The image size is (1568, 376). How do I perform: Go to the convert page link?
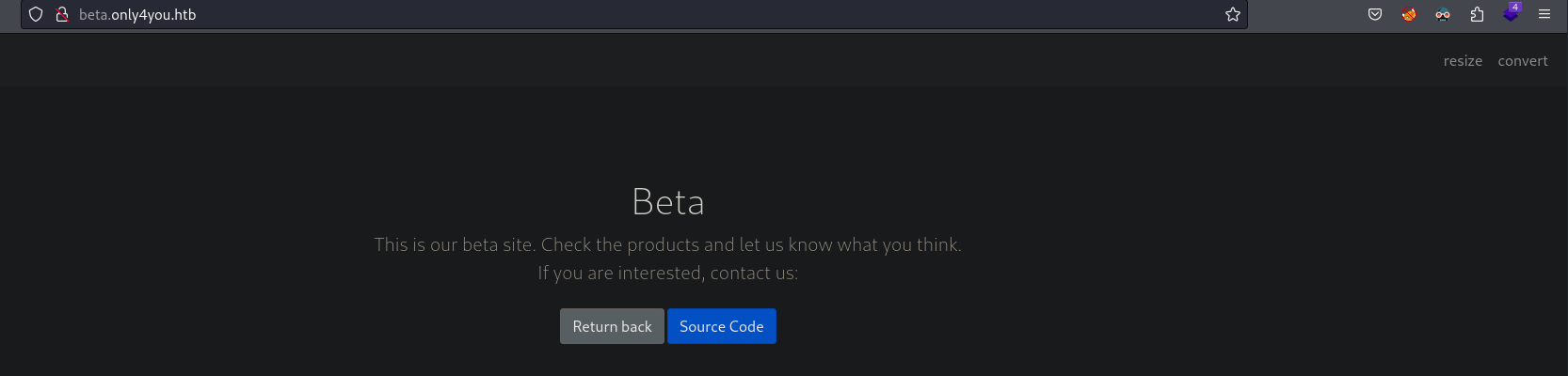click(x=1523, y=61)
